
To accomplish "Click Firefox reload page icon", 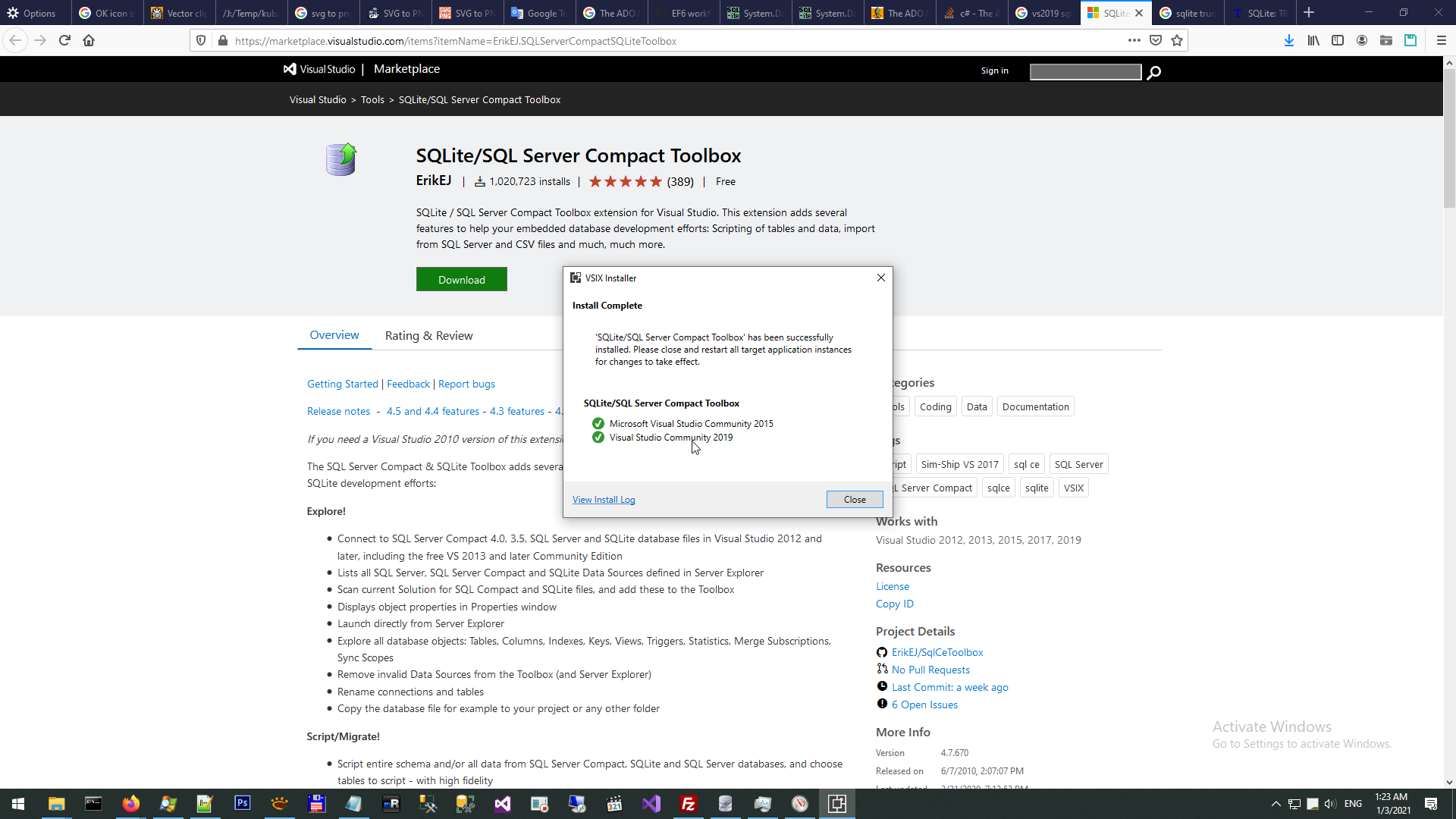I will click(x=64, y=41).
